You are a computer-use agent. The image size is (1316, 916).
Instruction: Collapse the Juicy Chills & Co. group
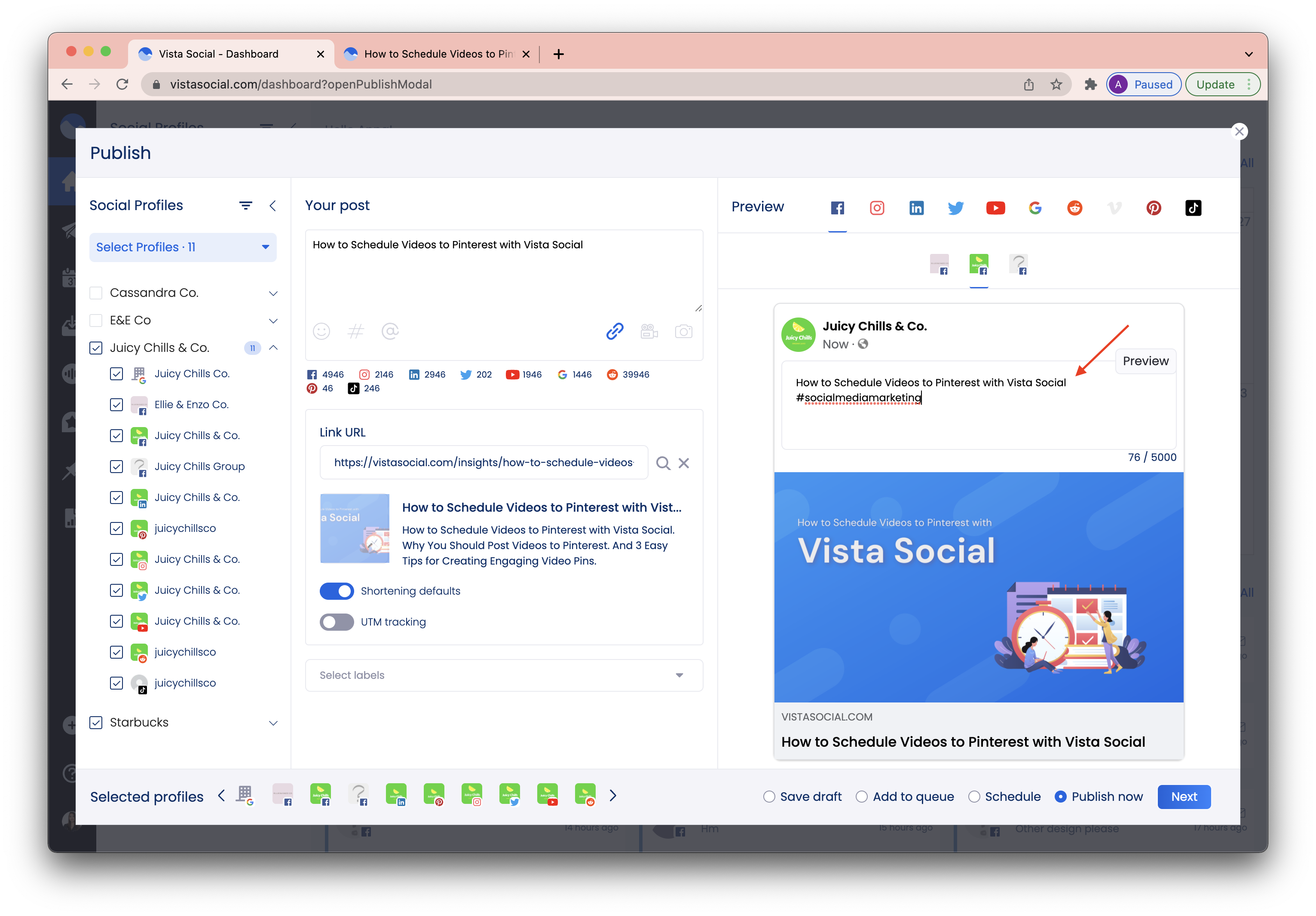pyautogui.click(x=273, y=348)
